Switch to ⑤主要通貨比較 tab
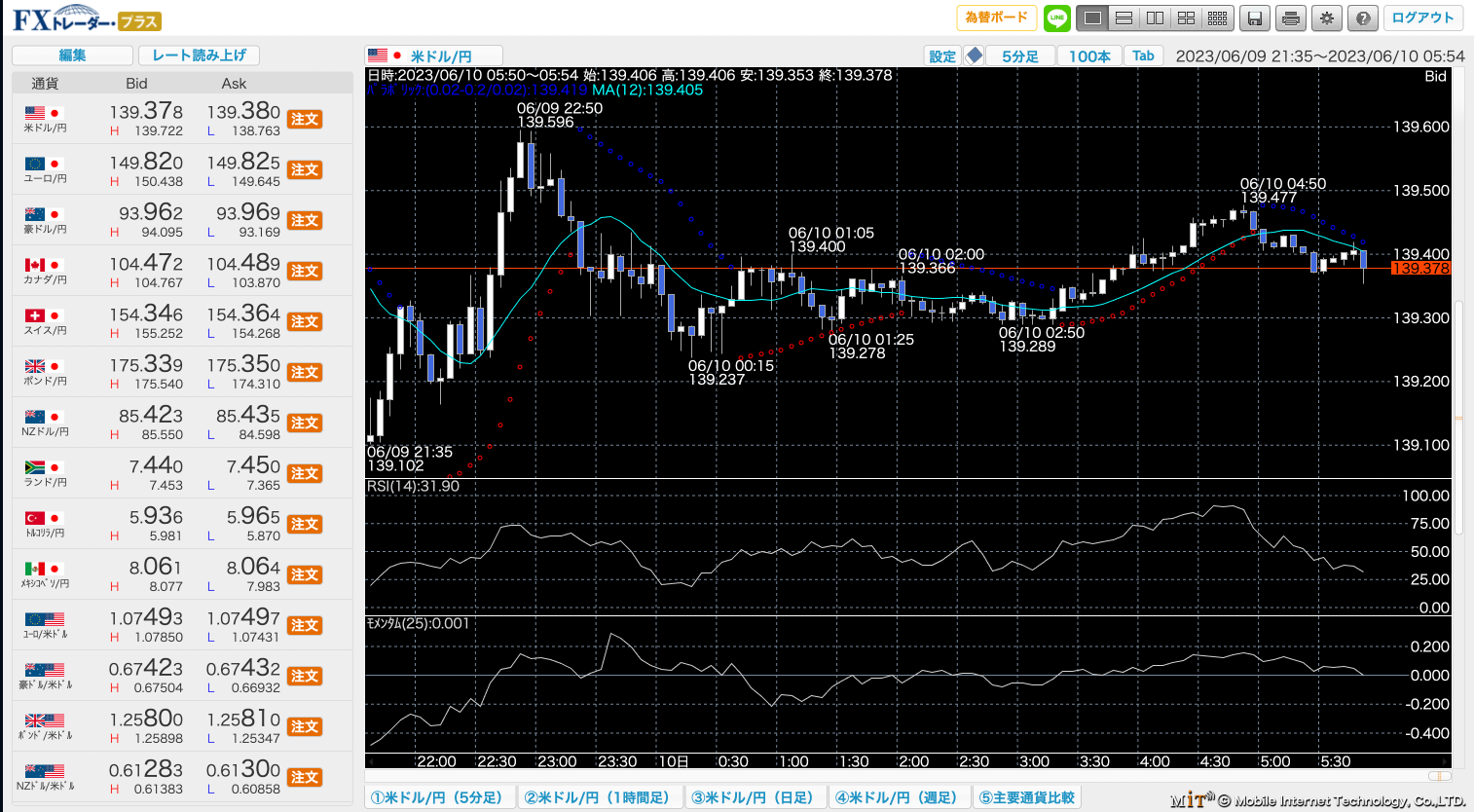This screenshot has width=1474, height=812. pyautogui.click(x=1026, y=797)
